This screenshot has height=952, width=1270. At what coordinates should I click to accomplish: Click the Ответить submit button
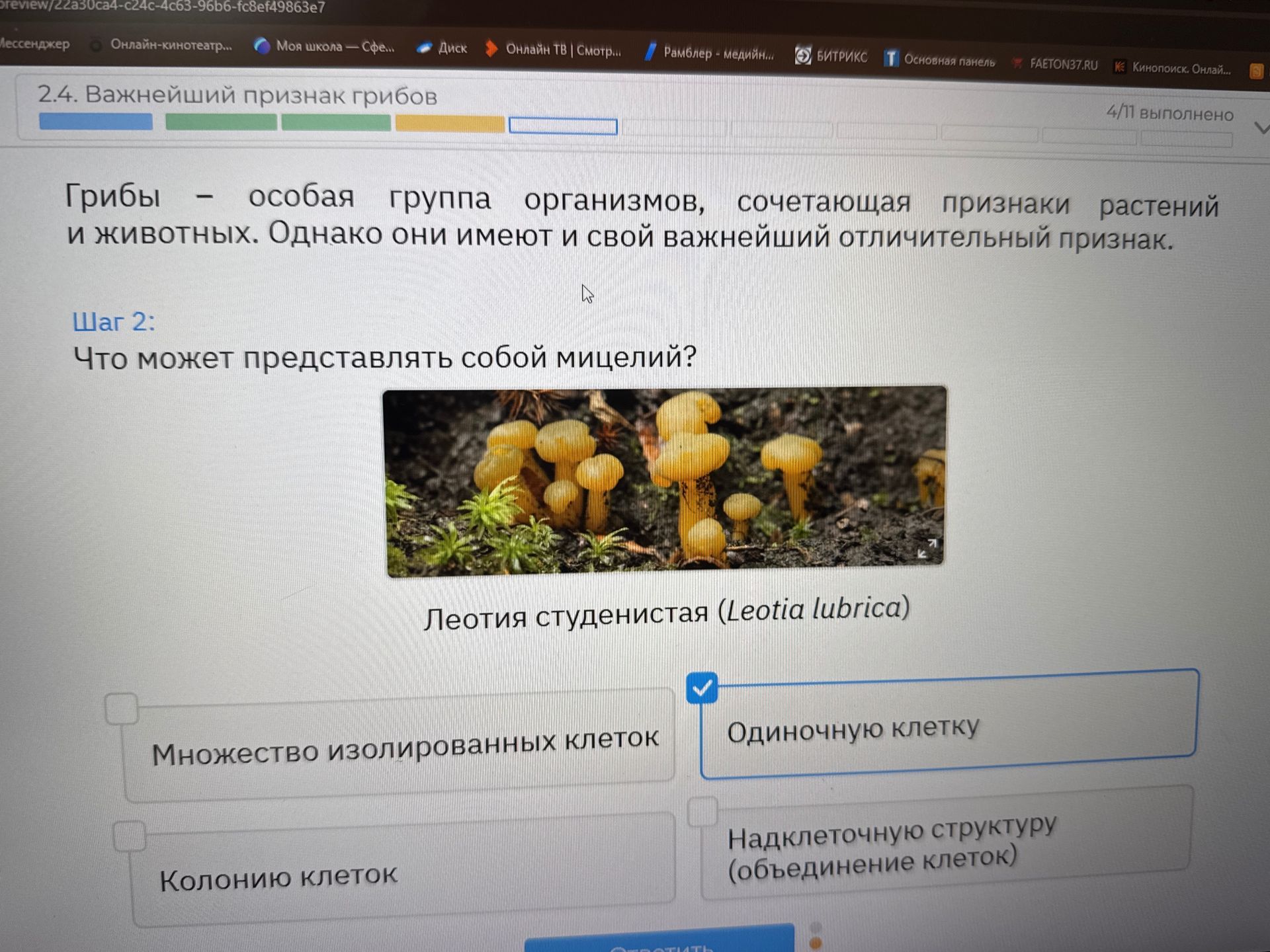(659, 939)
